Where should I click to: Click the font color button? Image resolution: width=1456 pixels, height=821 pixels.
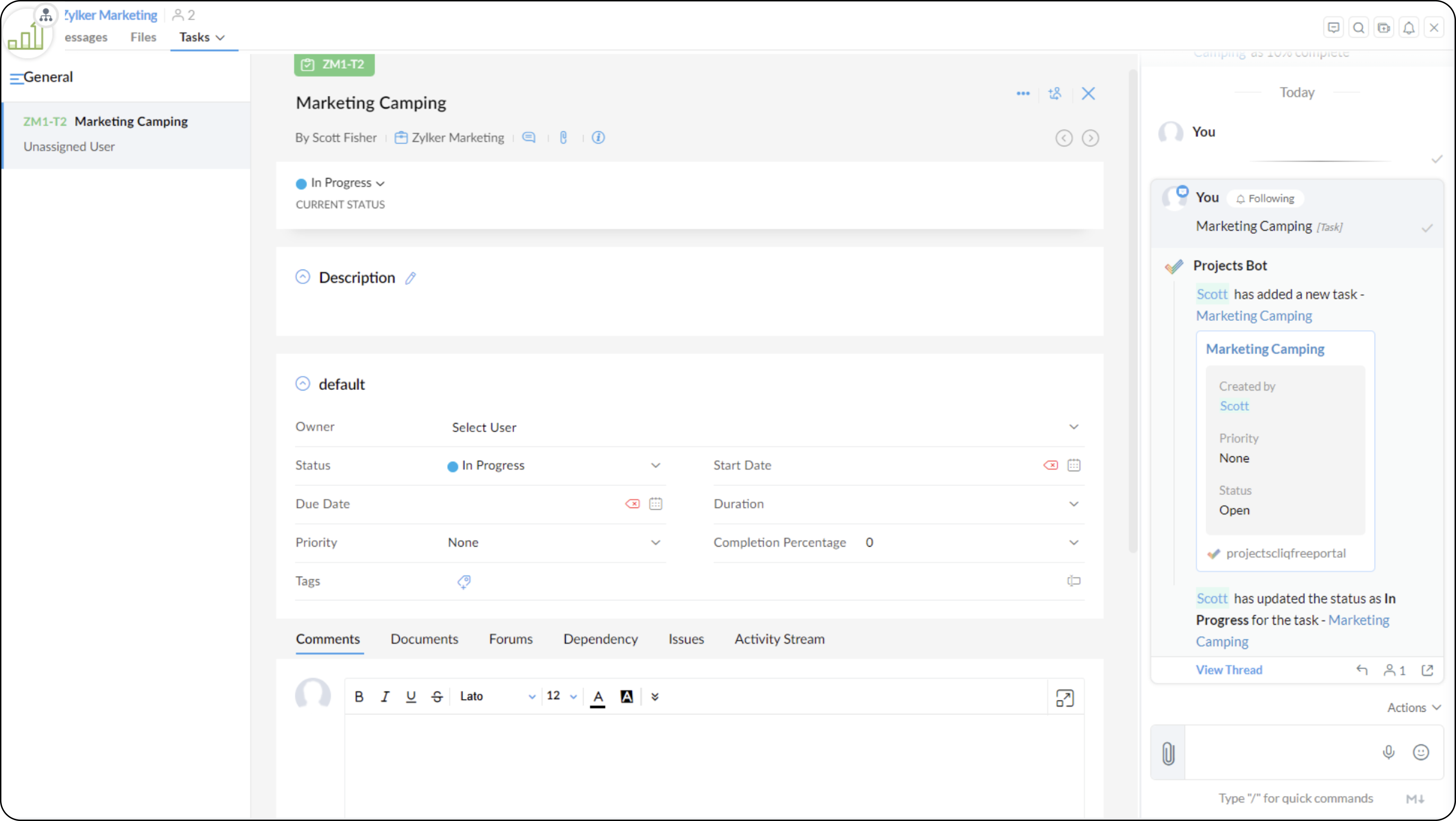point(597,697)
